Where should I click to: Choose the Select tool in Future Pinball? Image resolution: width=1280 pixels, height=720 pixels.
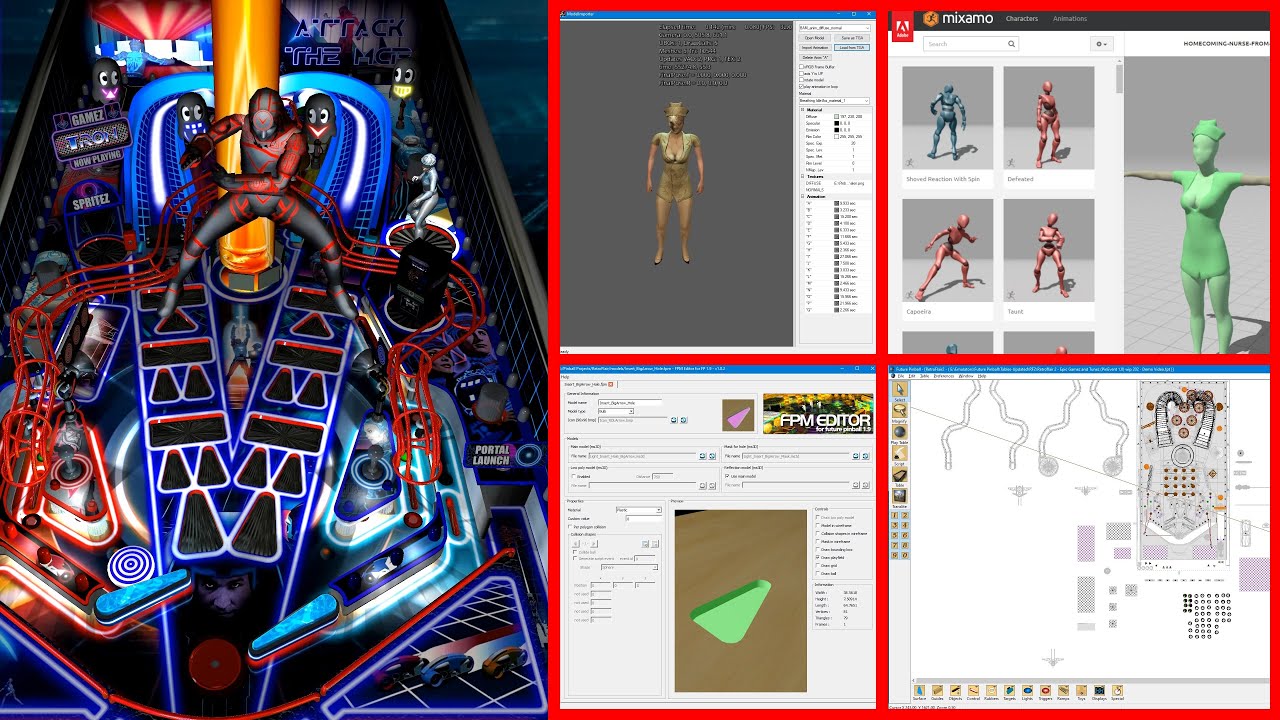click(899, 390)
